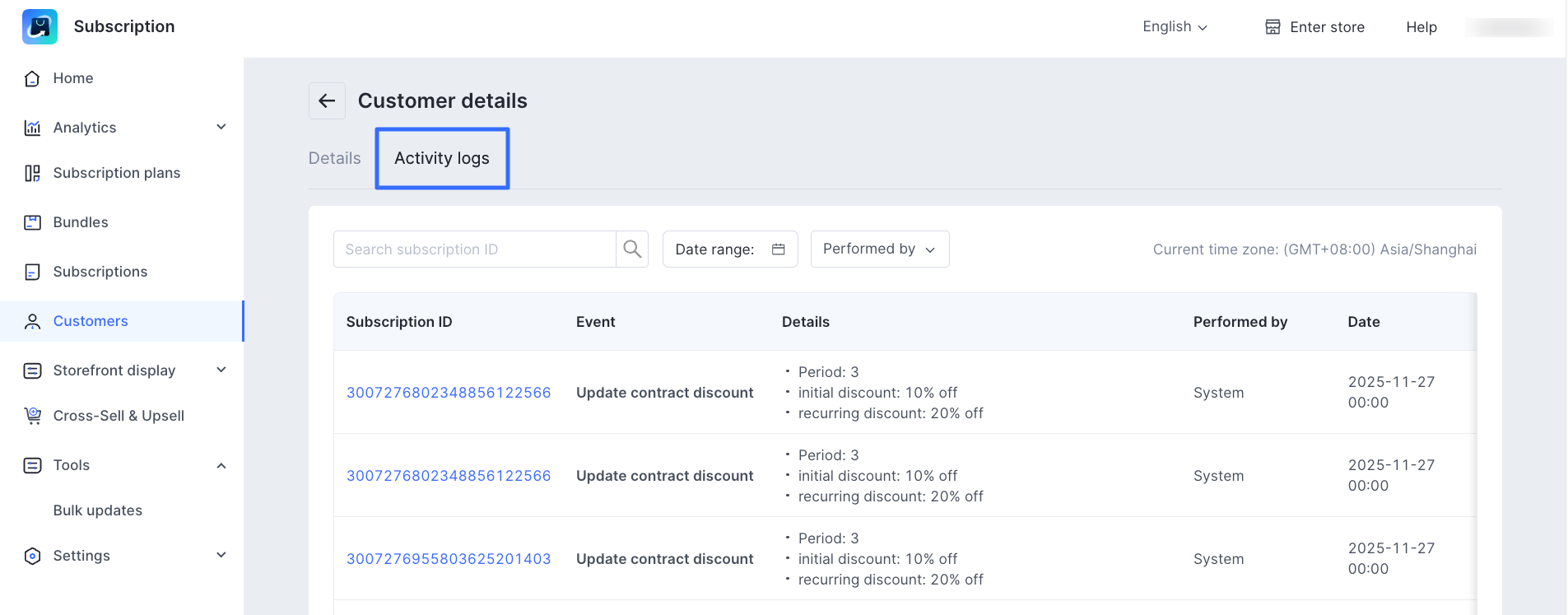This screenshot has height=615, width=1568.
Task: Click the Enter store shop icon
Action: 1273,27
